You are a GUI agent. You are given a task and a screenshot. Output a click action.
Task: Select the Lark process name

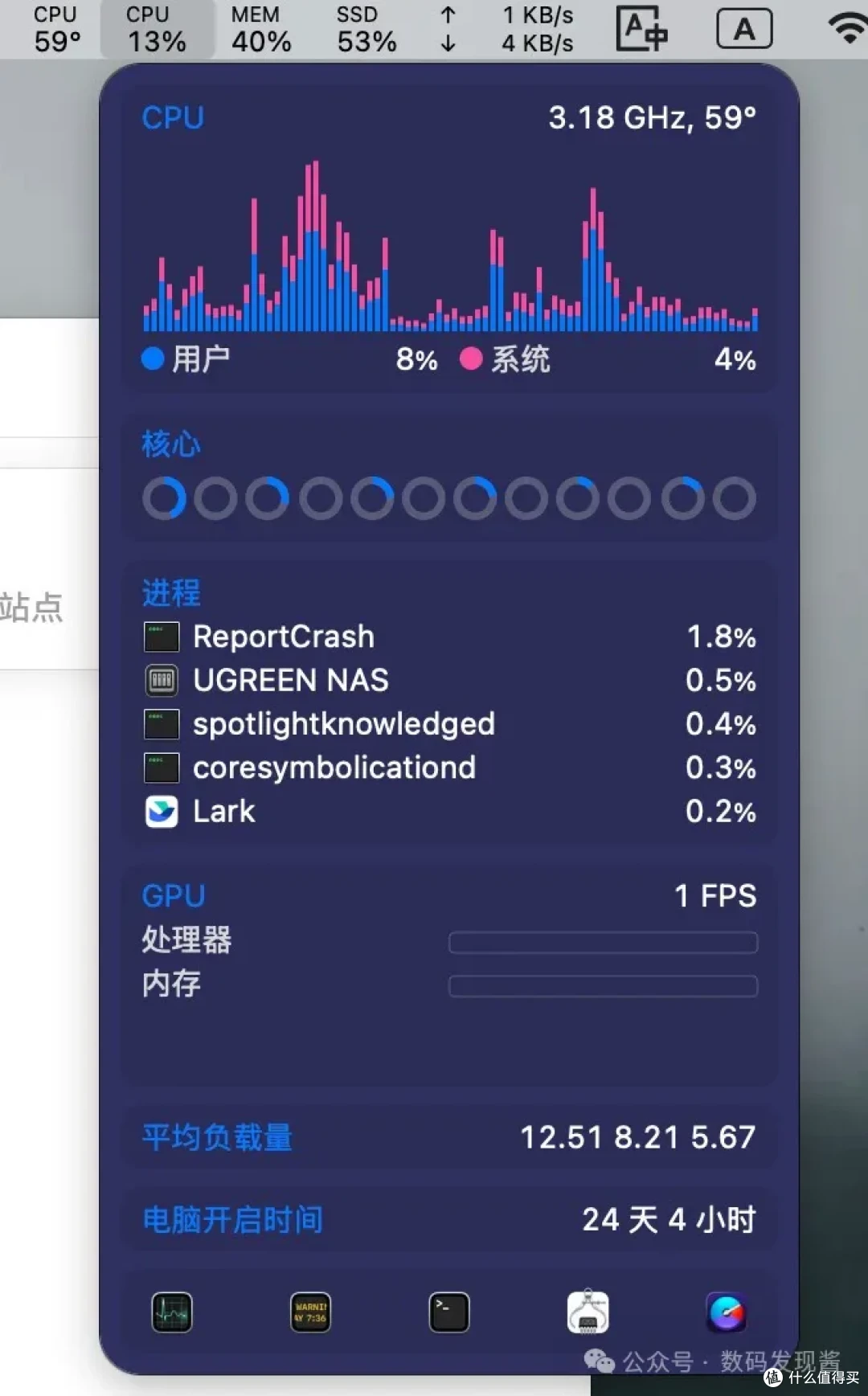(x=224, y=811)
